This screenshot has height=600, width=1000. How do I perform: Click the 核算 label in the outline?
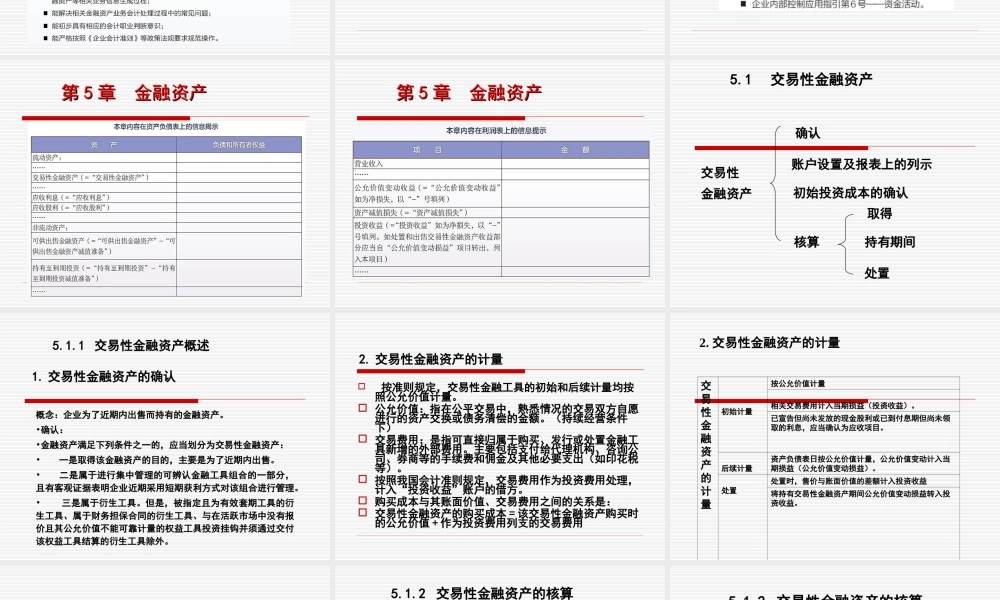pos(806,242)
